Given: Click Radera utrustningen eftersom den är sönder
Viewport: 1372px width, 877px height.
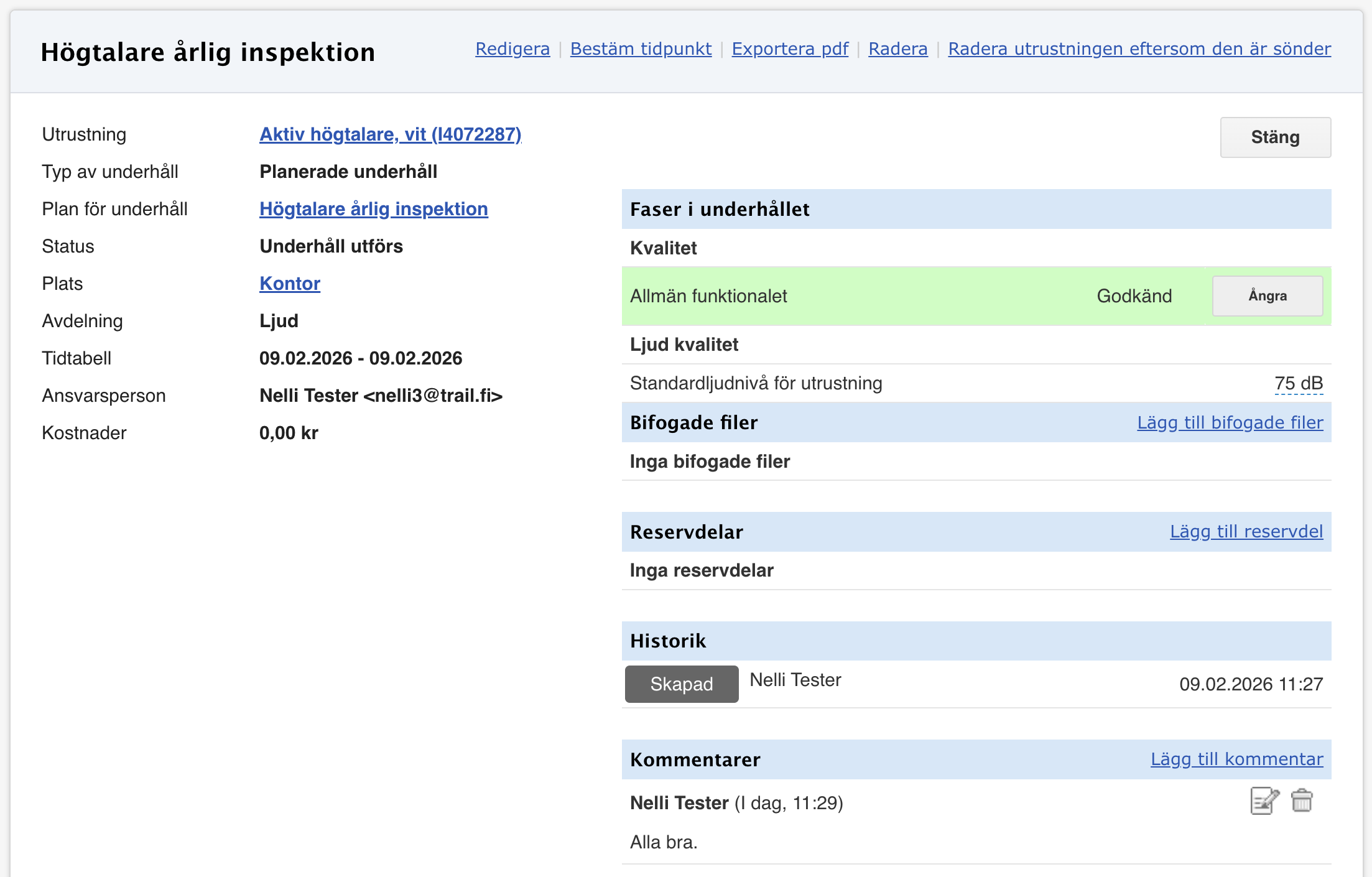Looking at the screenshot, I should (x=1139, y=49).
